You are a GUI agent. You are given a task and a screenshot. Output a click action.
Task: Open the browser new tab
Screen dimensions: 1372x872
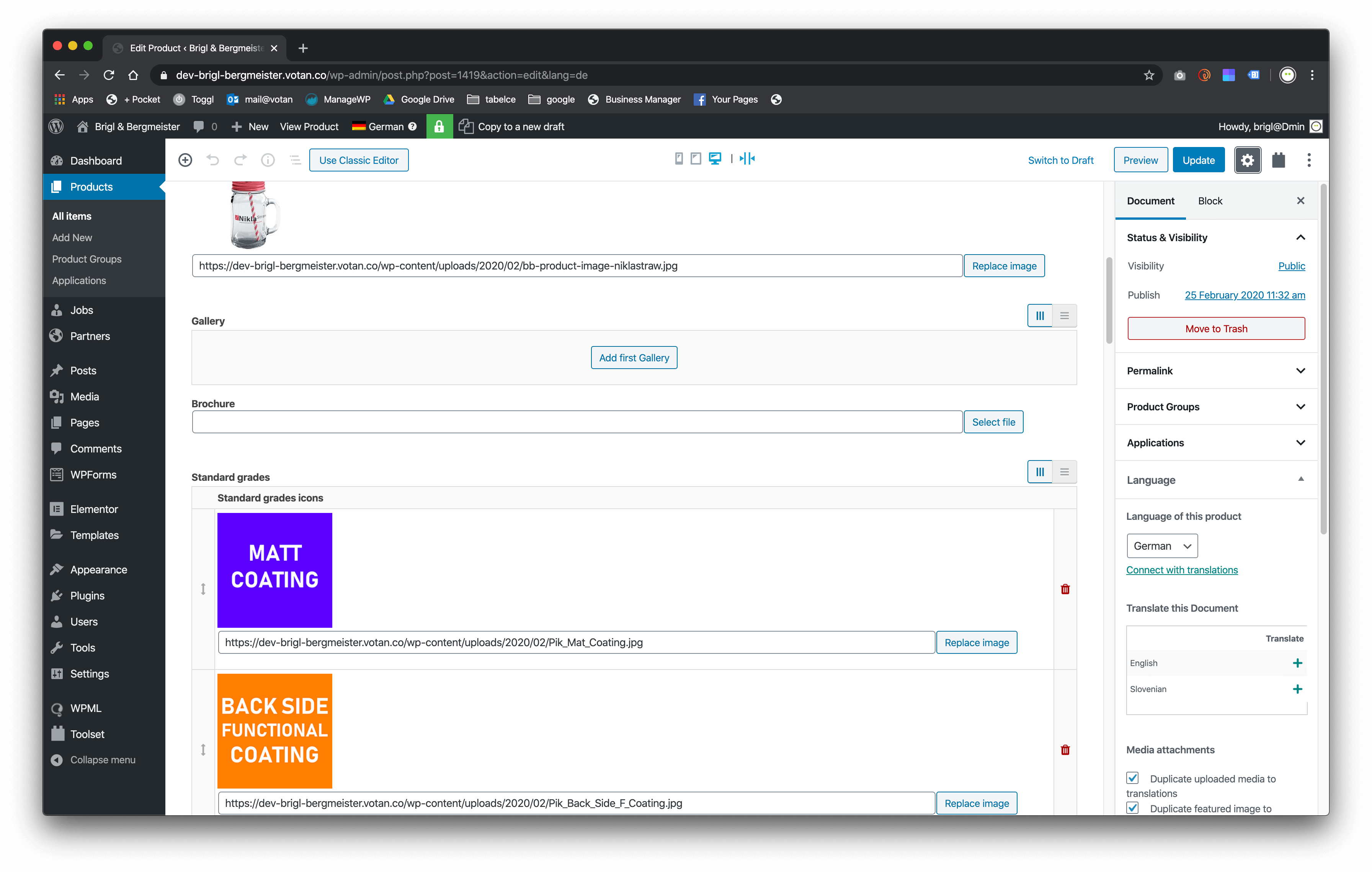[x=303, y=48]
